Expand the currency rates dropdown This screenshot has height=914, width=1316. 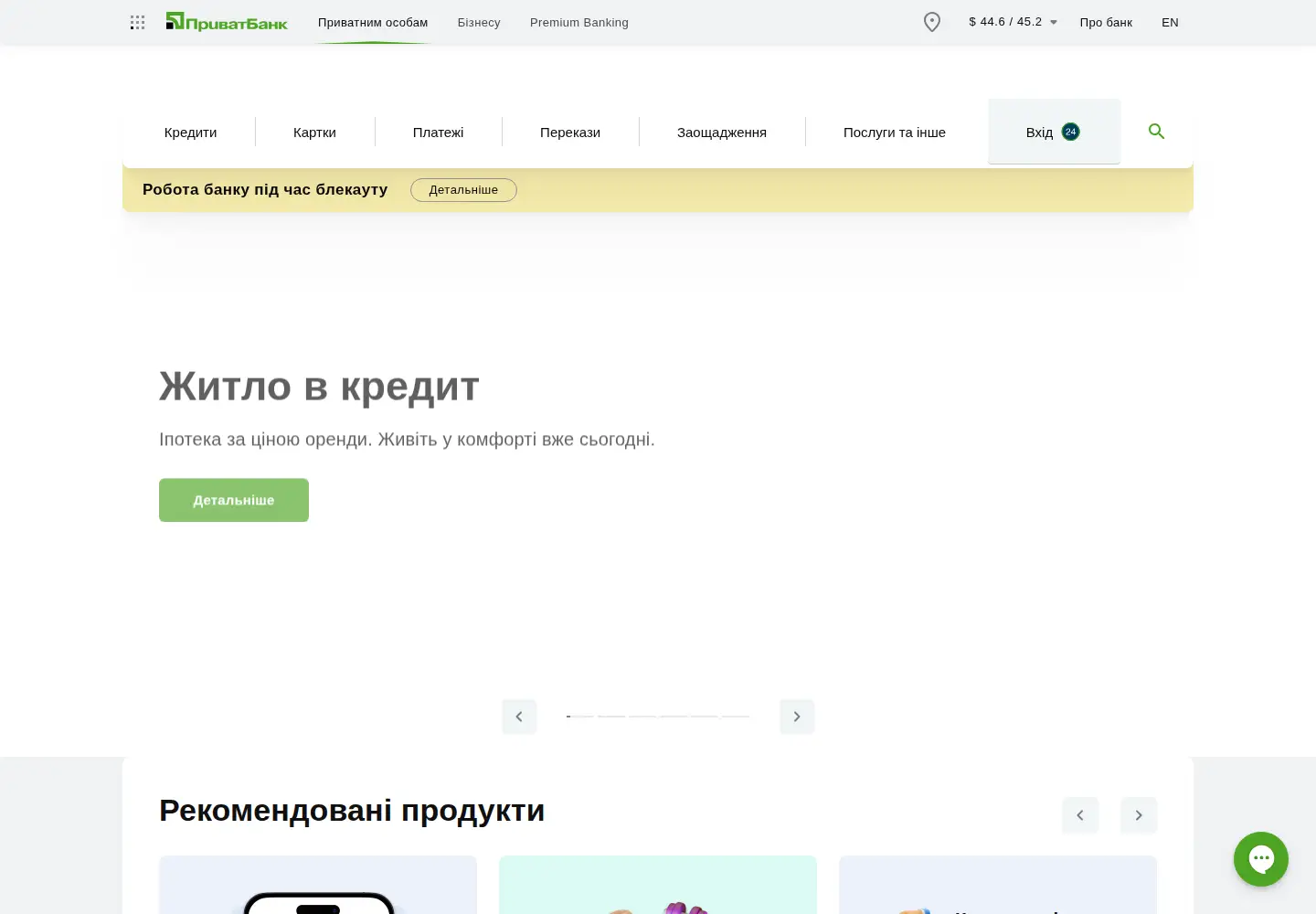[x=1013, y=22]
